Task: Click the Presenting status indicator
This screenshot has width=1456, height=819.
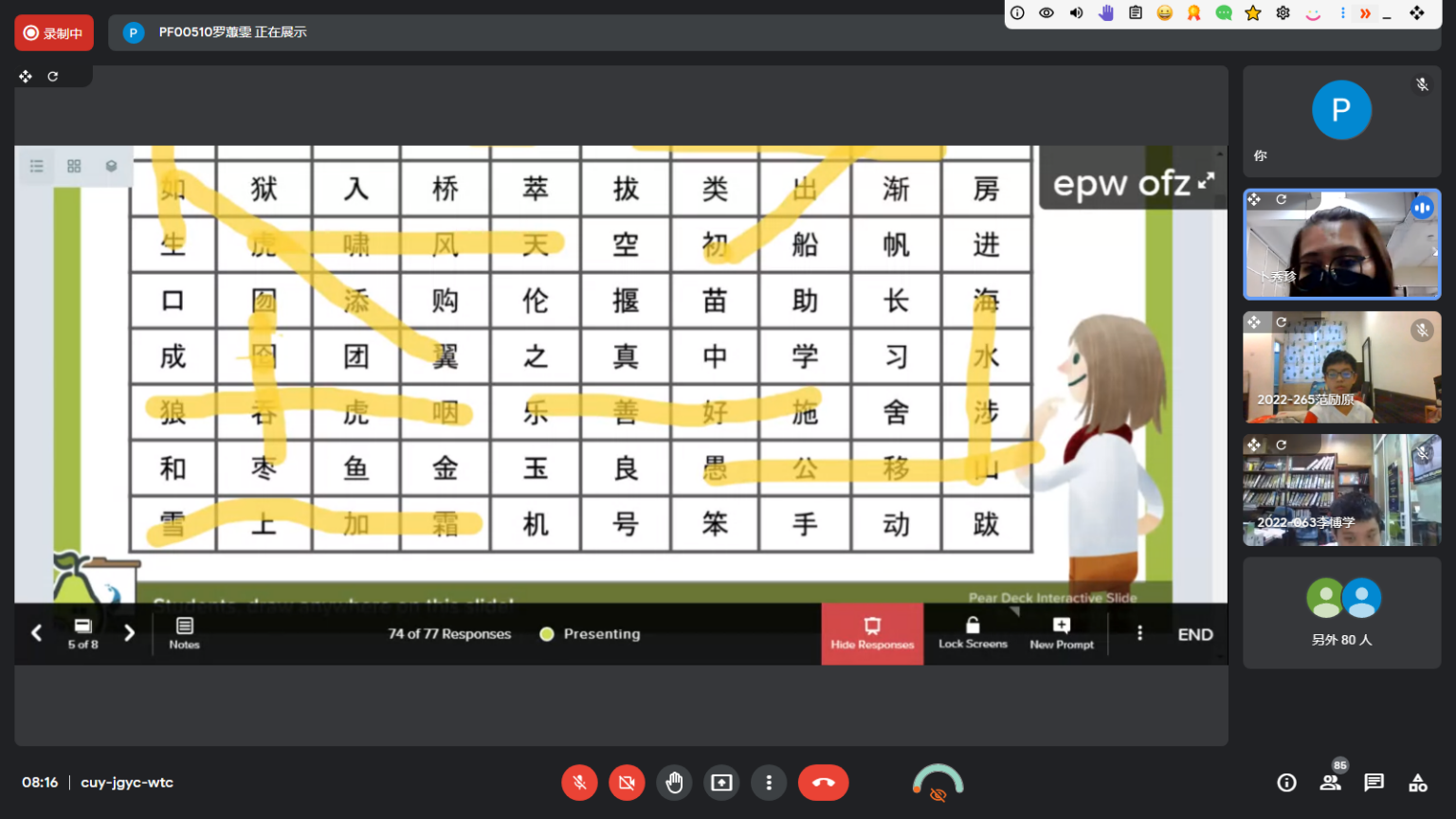Action: tap(590, 634)
